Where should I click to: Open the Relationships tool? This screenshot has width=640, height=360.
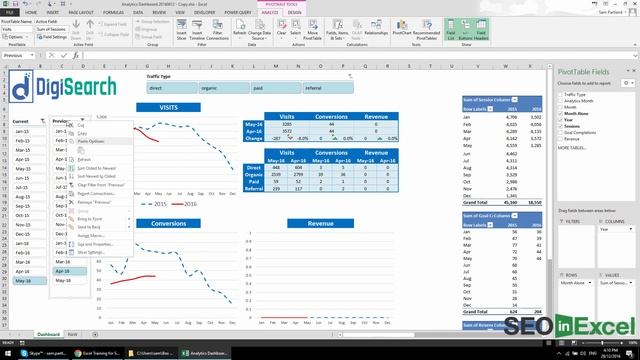pyautogui.click(x=376, y=28)
